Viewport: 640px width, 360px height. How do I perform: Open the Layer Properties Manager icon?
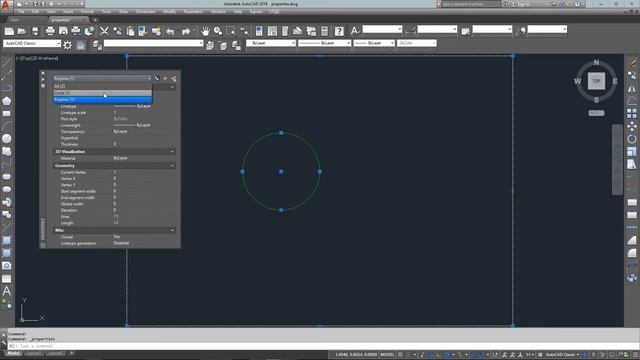click(97, 45)
